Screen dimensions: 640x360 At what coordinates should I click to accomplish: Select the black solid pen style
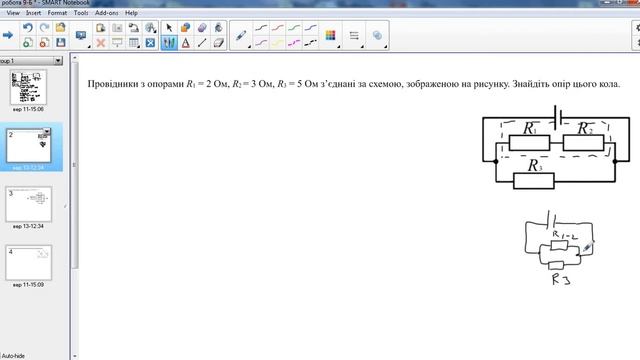261,28
